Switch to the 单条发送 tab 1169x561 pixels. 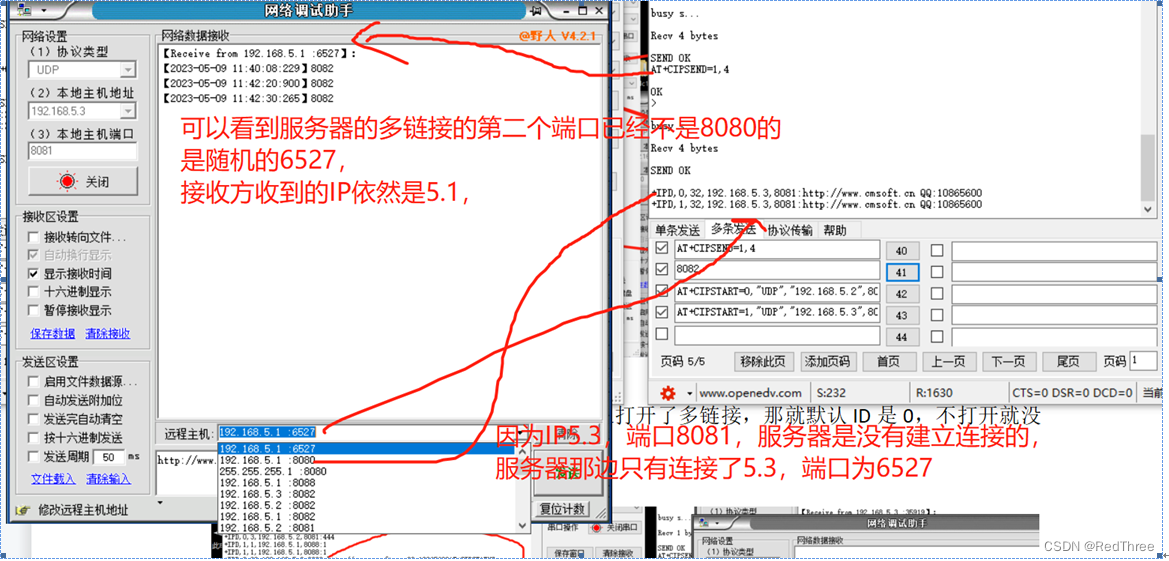(x=677, y=230)
